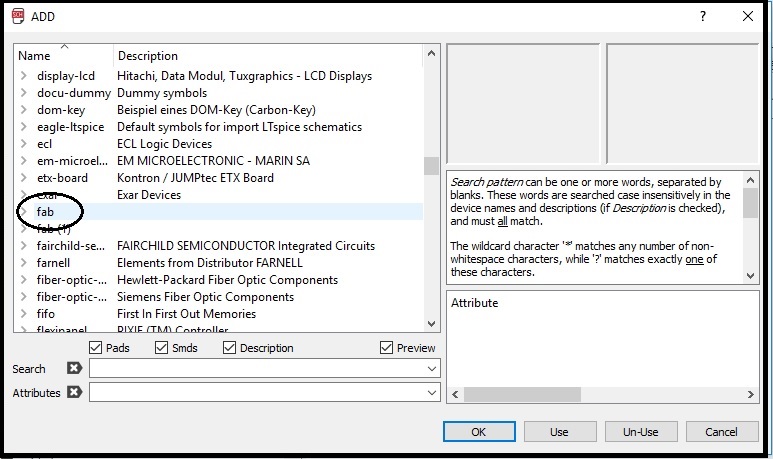Expand the farnell library

(23, 263)
